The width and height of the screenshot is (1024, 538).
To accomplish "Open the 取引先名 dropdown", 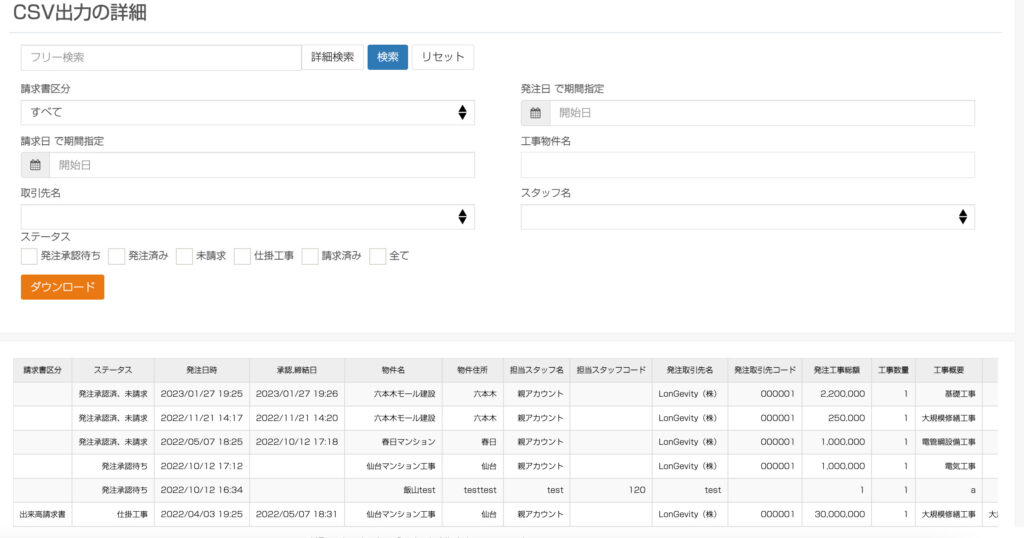I will pyautogui.click(x=248, y=217).
